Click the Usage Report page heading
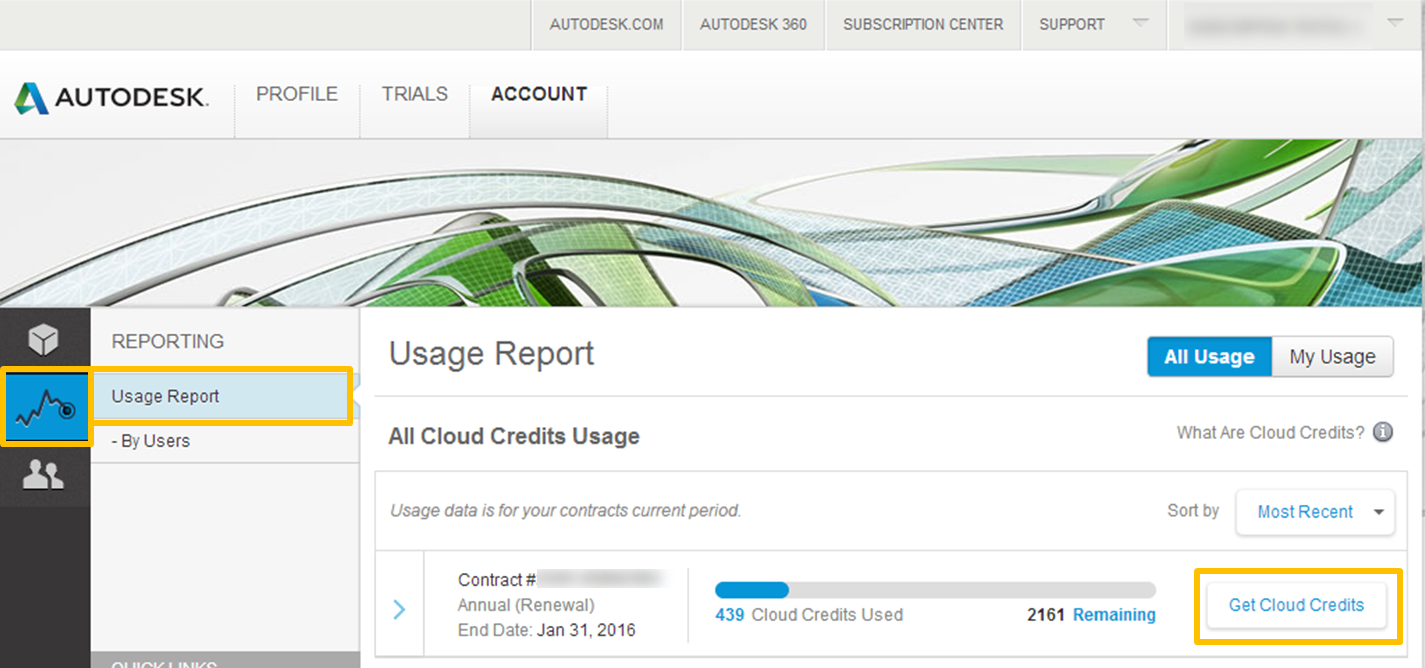1425x668 pixels. pos(491,354)
